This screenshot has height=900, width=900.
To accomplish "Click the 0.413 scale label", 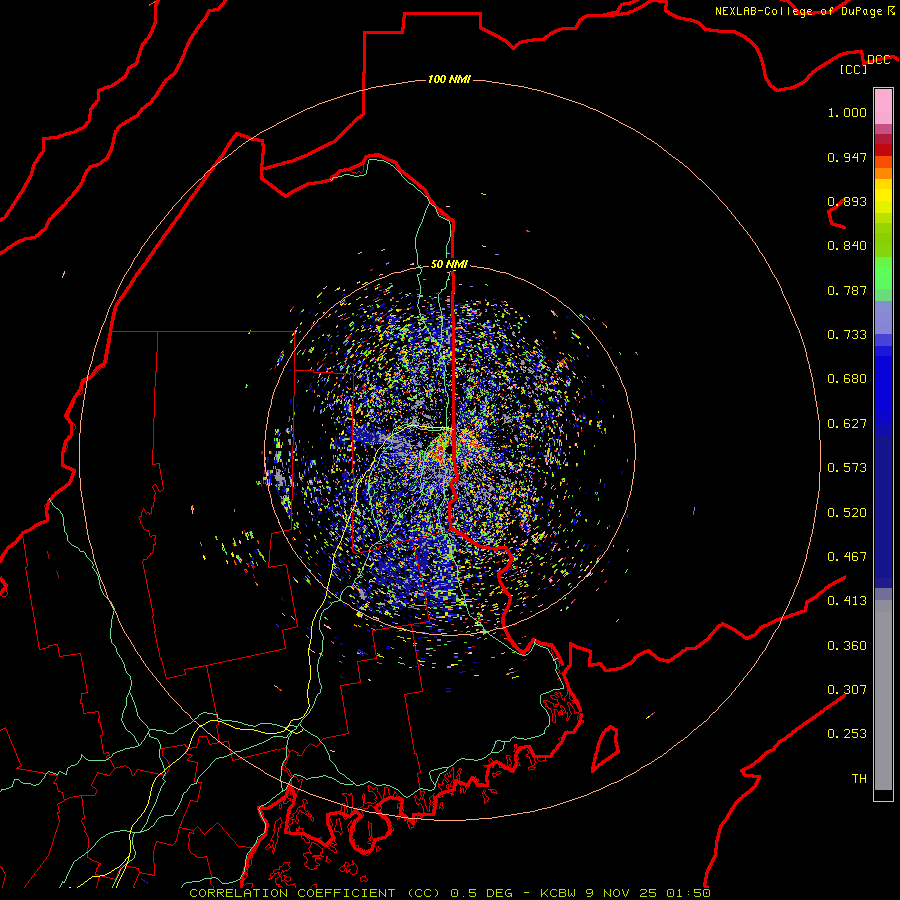I will tap(847, 601).
